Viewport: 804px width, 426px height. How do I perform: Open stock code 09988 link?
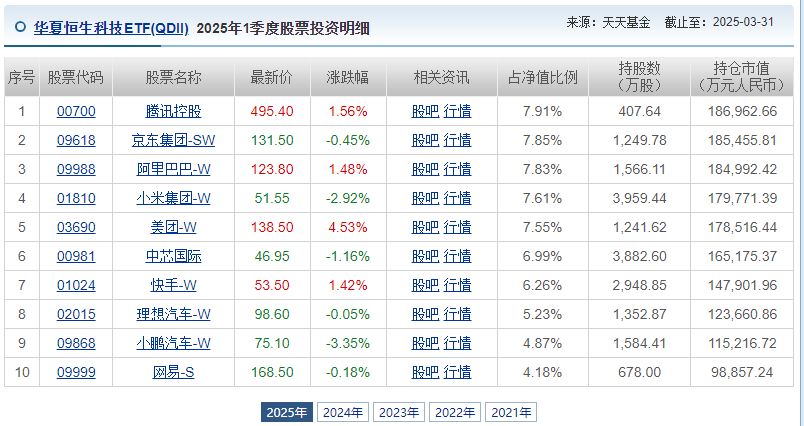click(76, 169)
